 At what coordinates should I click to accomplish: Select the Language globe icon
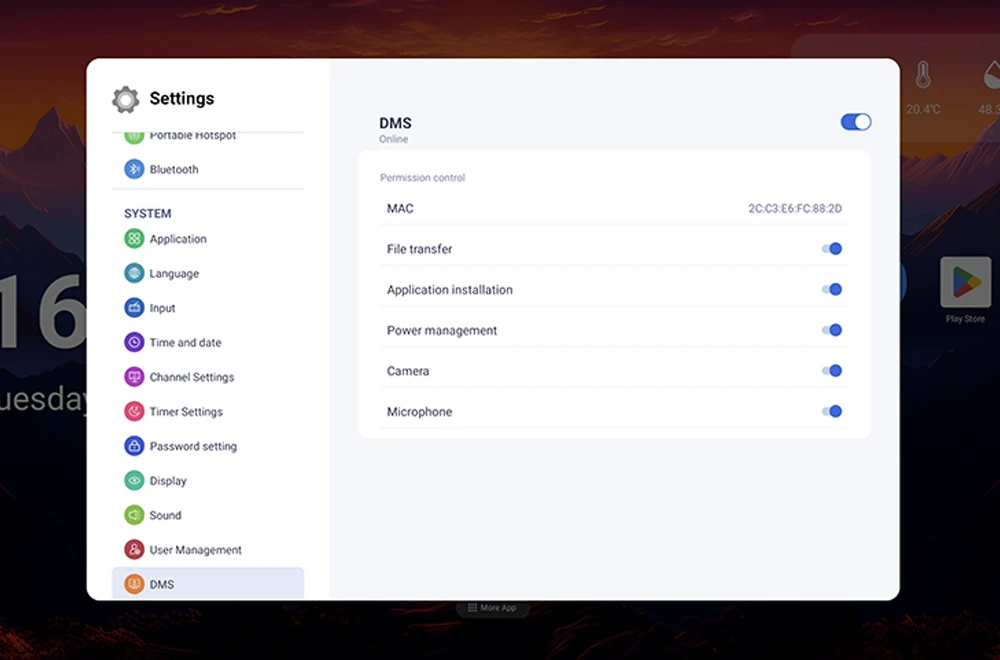134,273
